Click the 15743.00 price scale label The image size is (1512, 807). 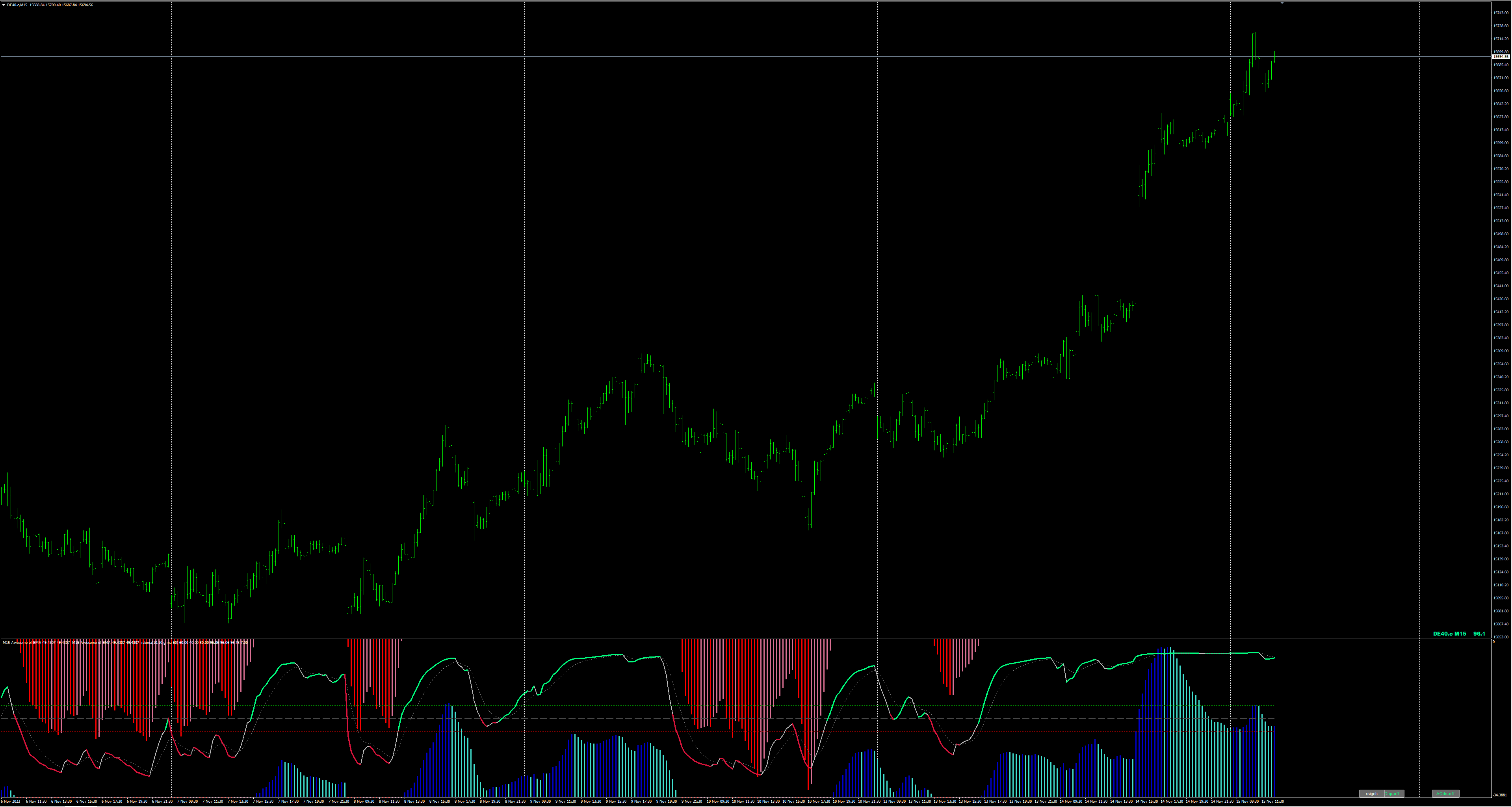tap(1500, 13)
